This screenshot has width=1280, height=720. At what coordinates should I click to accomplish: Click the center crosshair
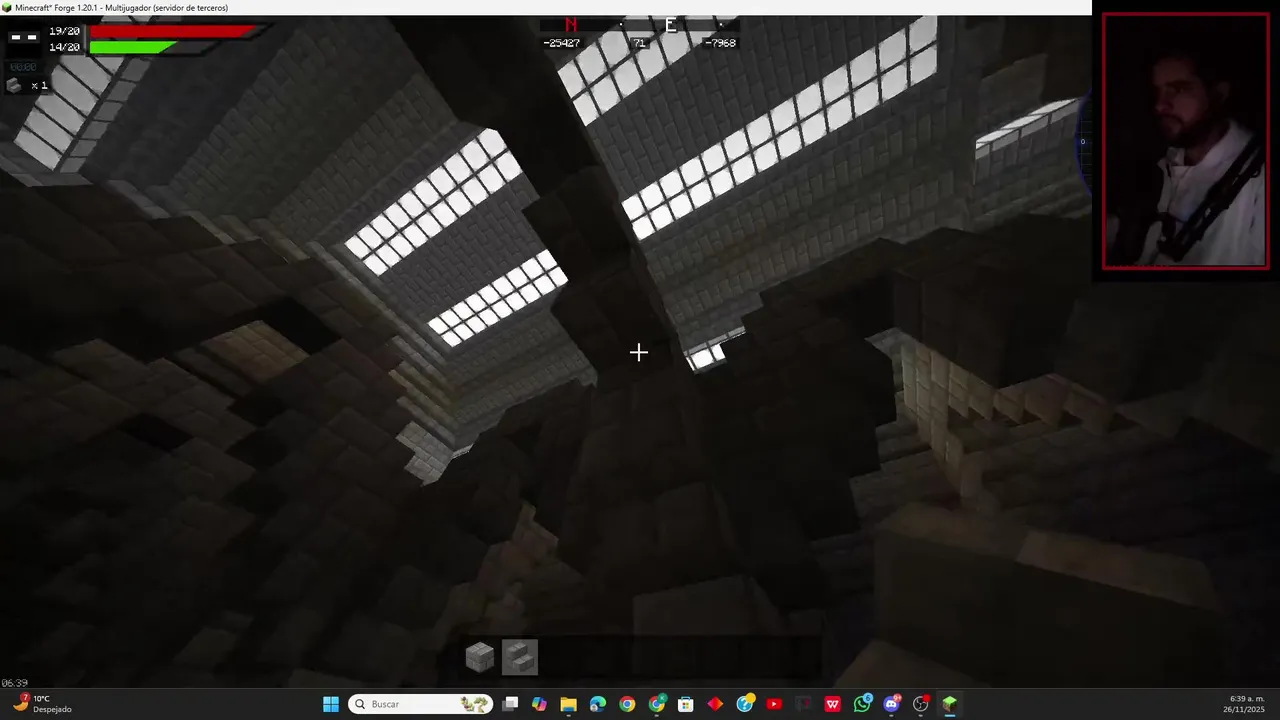[x=639, y=352]
